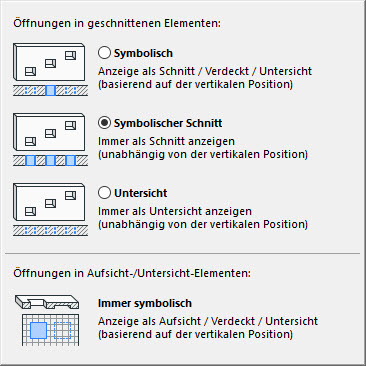This screenshot has width=366, height=366.
Task: Click the Symbolisch wall openings illustration
Action: [x=51, y=69]
